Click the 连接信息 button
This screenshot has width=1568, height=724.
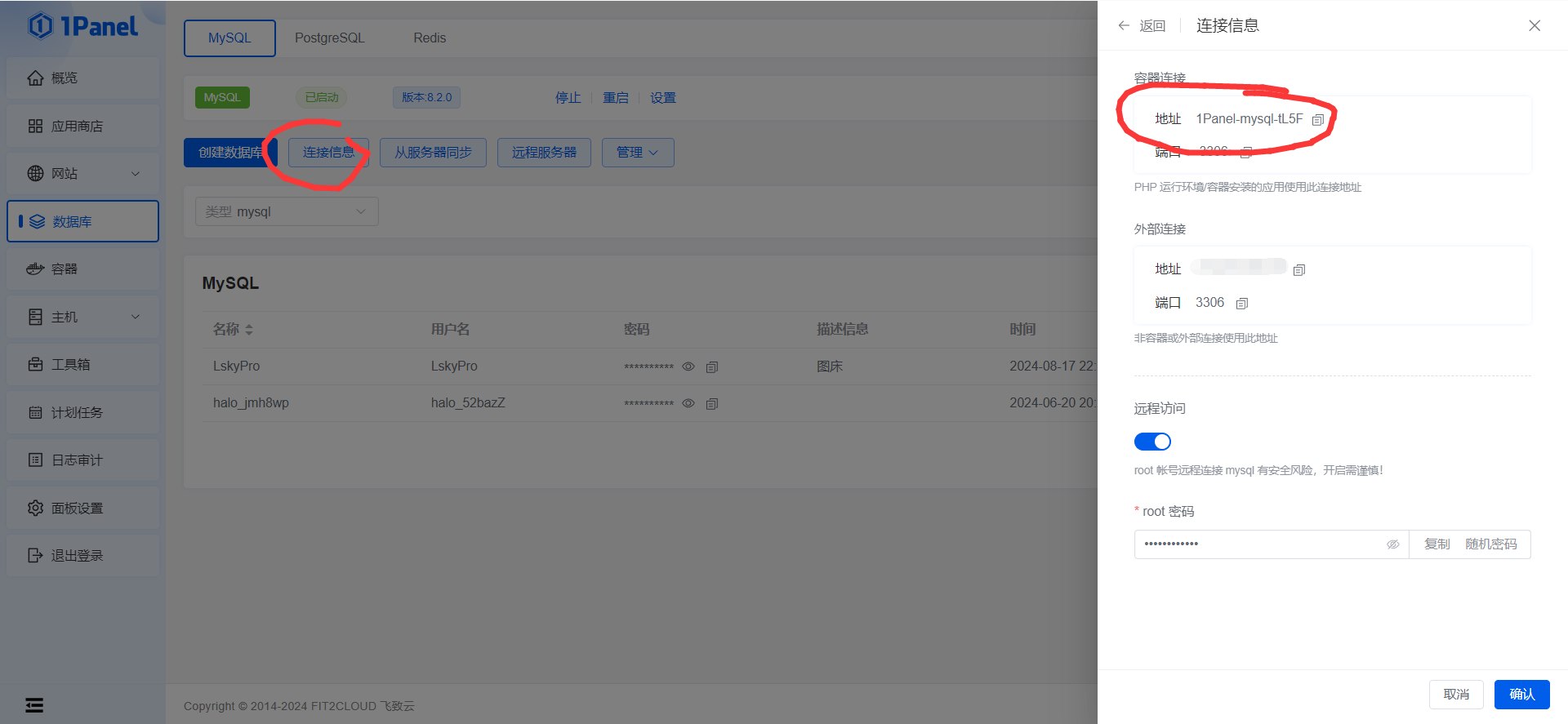tap(328, 153)
